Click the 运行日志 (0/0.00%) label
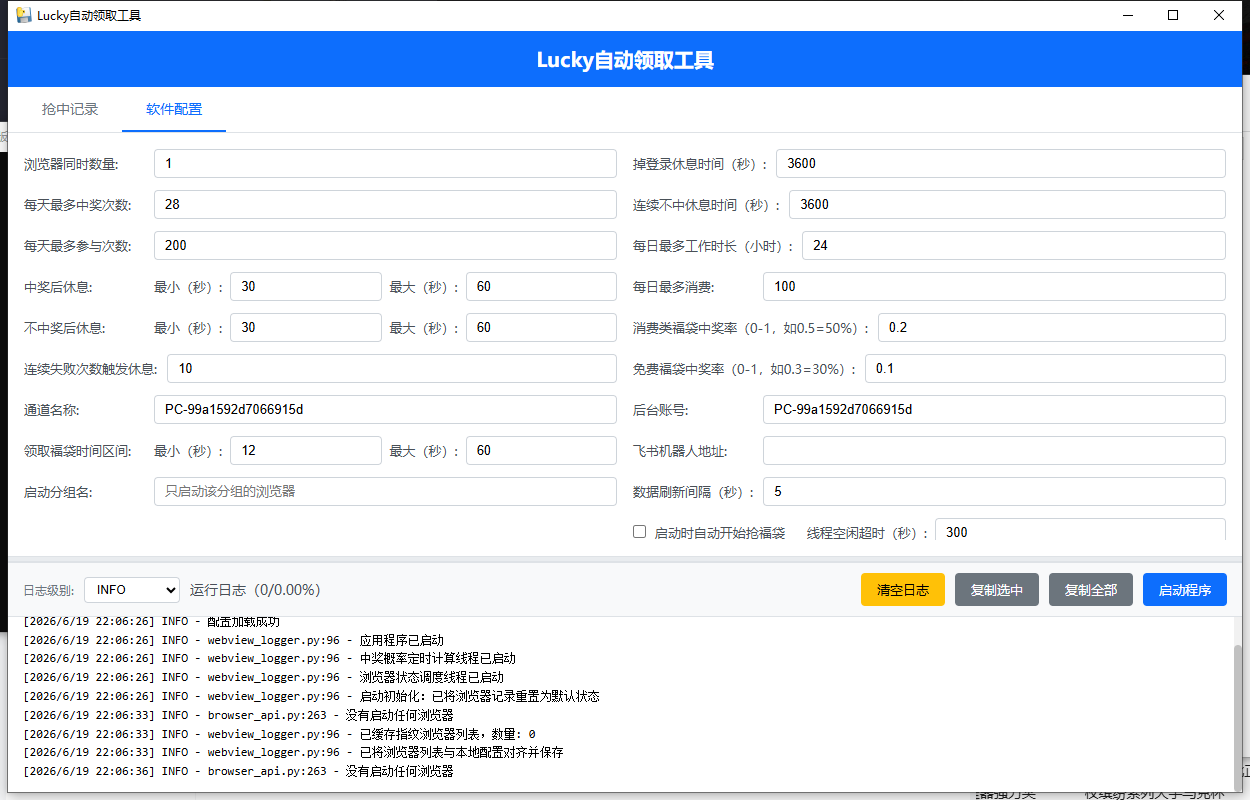The image size is (1250, 800). tap(255, 590)
